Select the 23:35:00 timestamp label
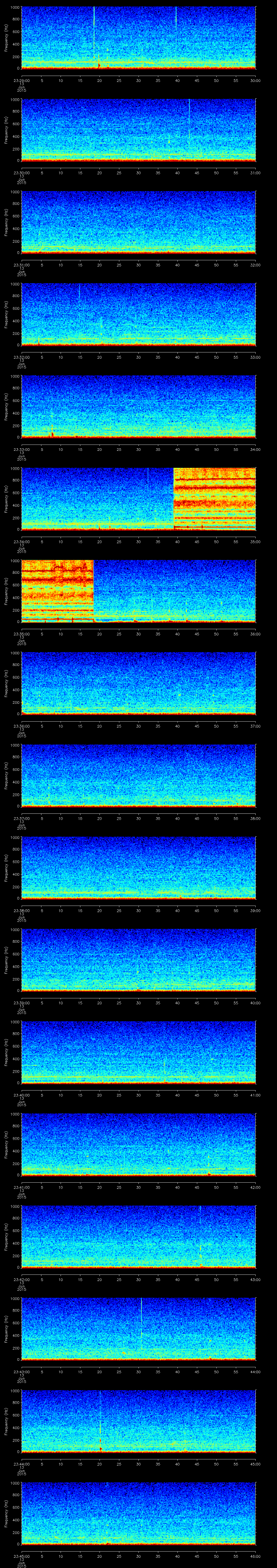 click(21, 634)
